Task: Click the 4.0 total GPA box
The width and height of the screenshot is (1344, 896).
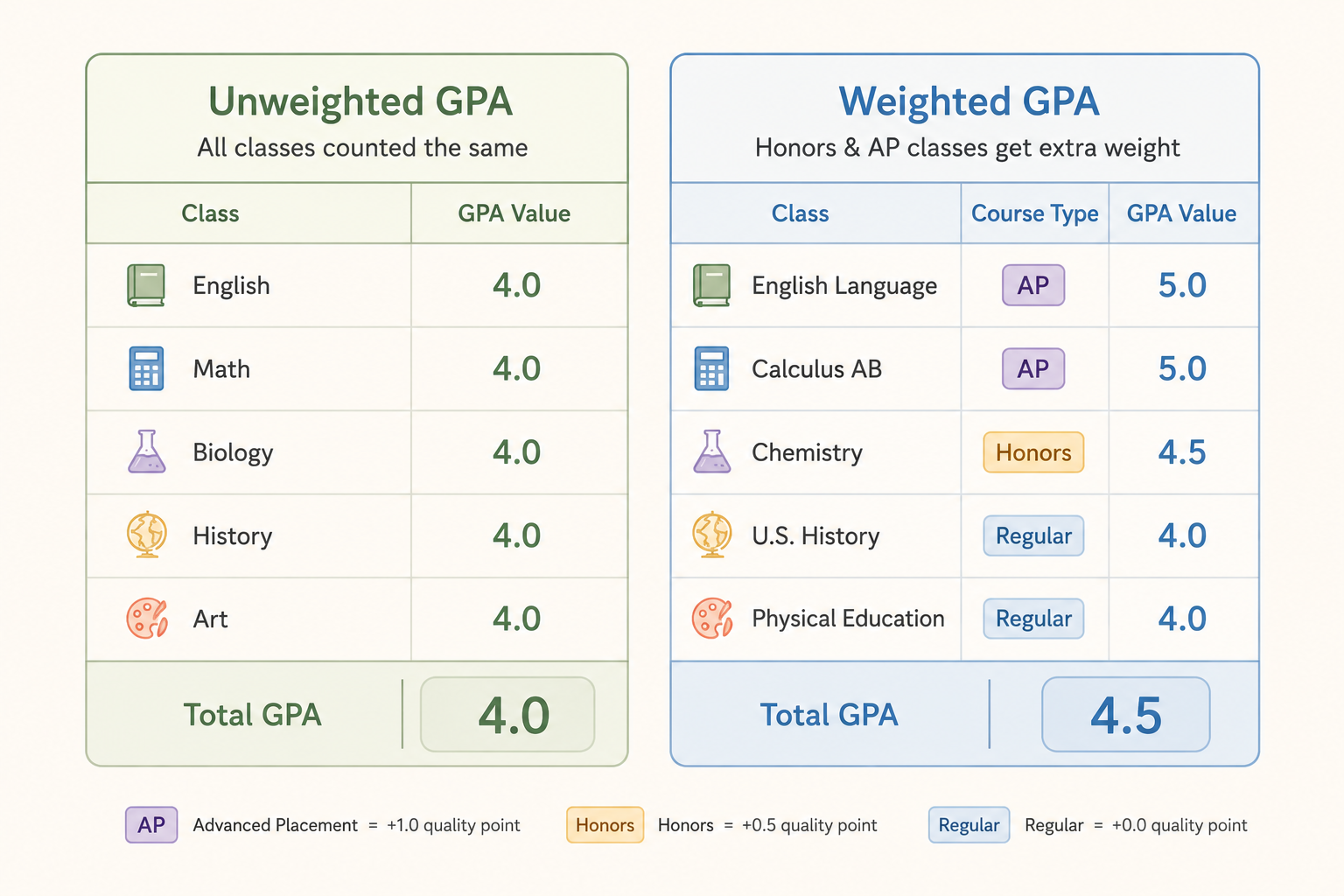Action: (x=507, y=714)
